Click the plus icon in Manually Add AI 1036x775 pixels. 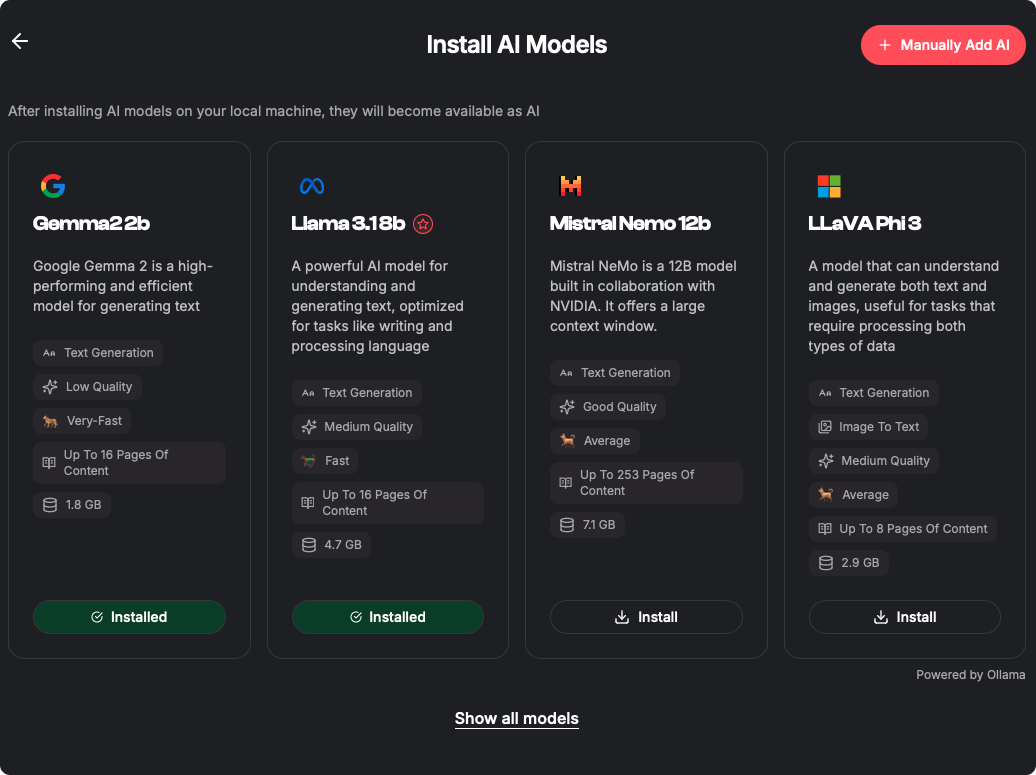[885, 45]
